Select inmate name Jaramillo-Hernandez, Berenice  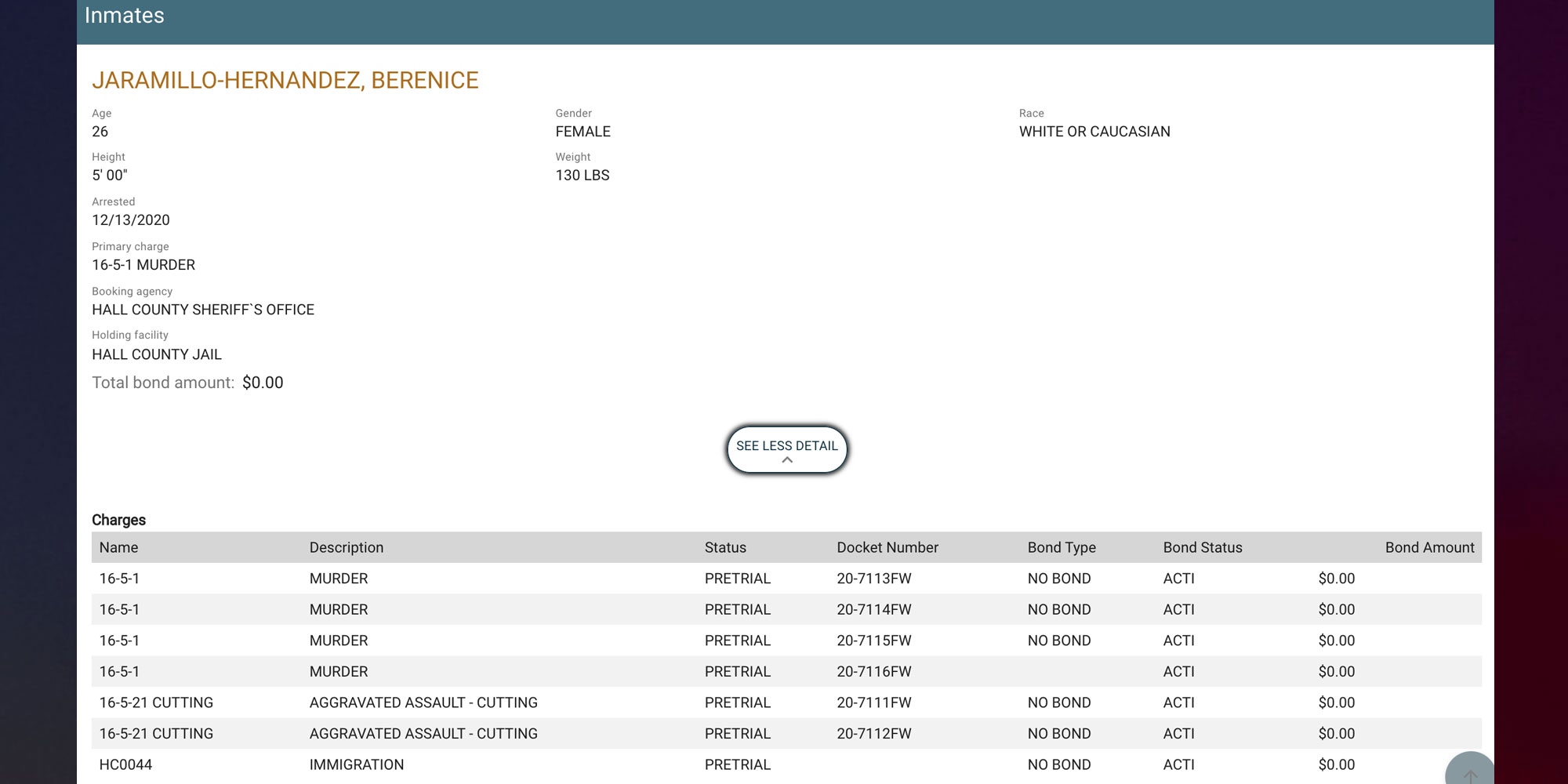285,80
